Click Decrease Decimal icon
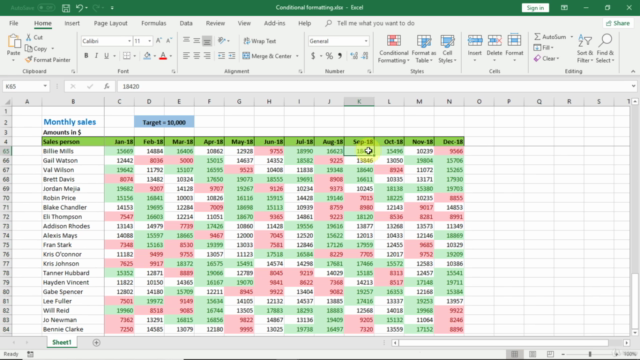 (364, 56)
